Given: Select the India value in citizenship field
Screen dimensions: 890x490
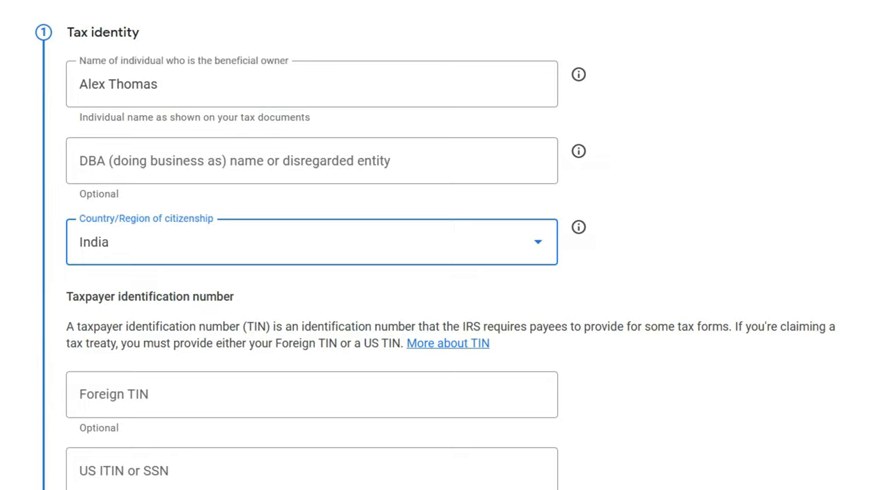Looking at the screenshot, I should click(x=94, y=242).
